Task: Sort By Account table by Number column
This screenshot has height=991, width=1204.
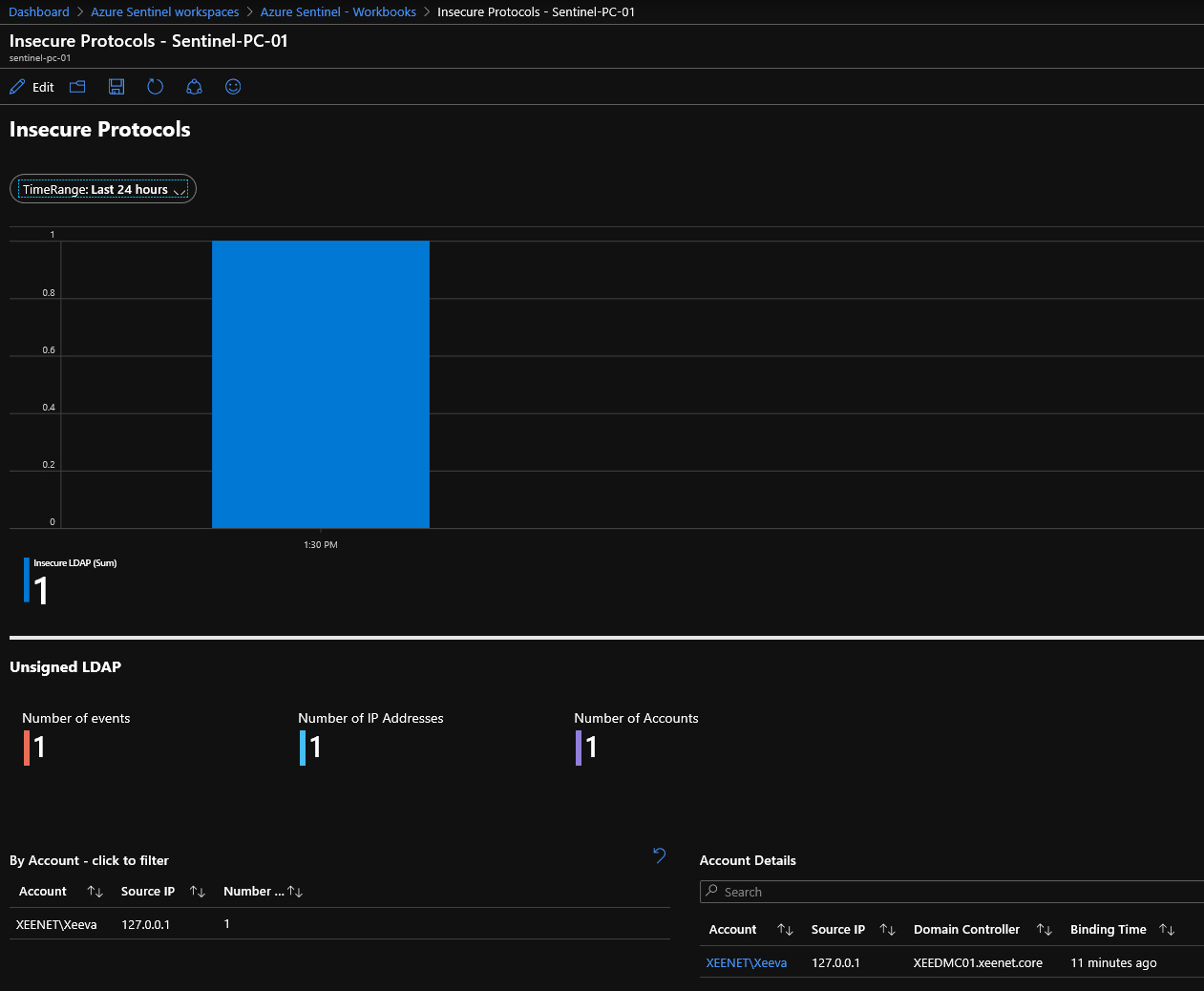Action: pos(295,892)
